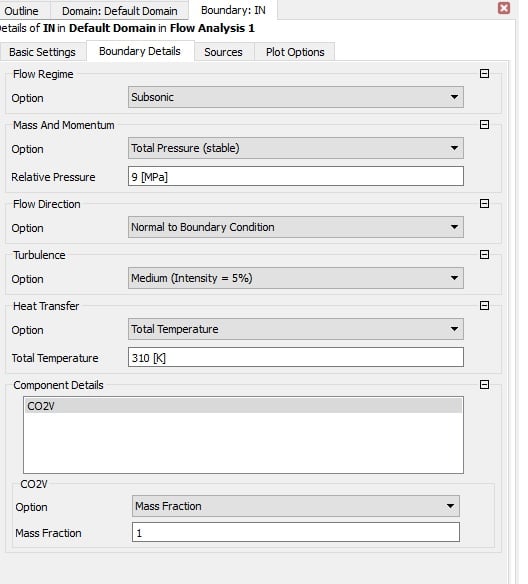Click the Component Details section title
The height and width of the screenshot is (584, 528).
(x=58, y=385)
